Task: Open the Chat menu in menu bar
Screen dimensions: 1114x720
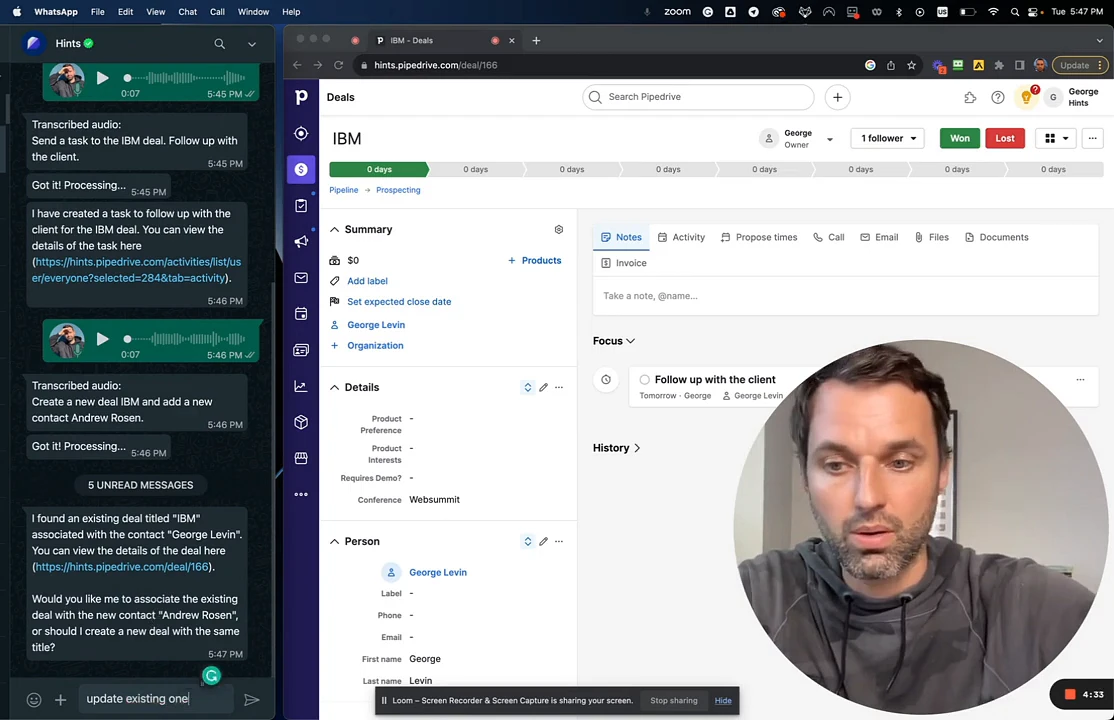Action: (188, 12)
